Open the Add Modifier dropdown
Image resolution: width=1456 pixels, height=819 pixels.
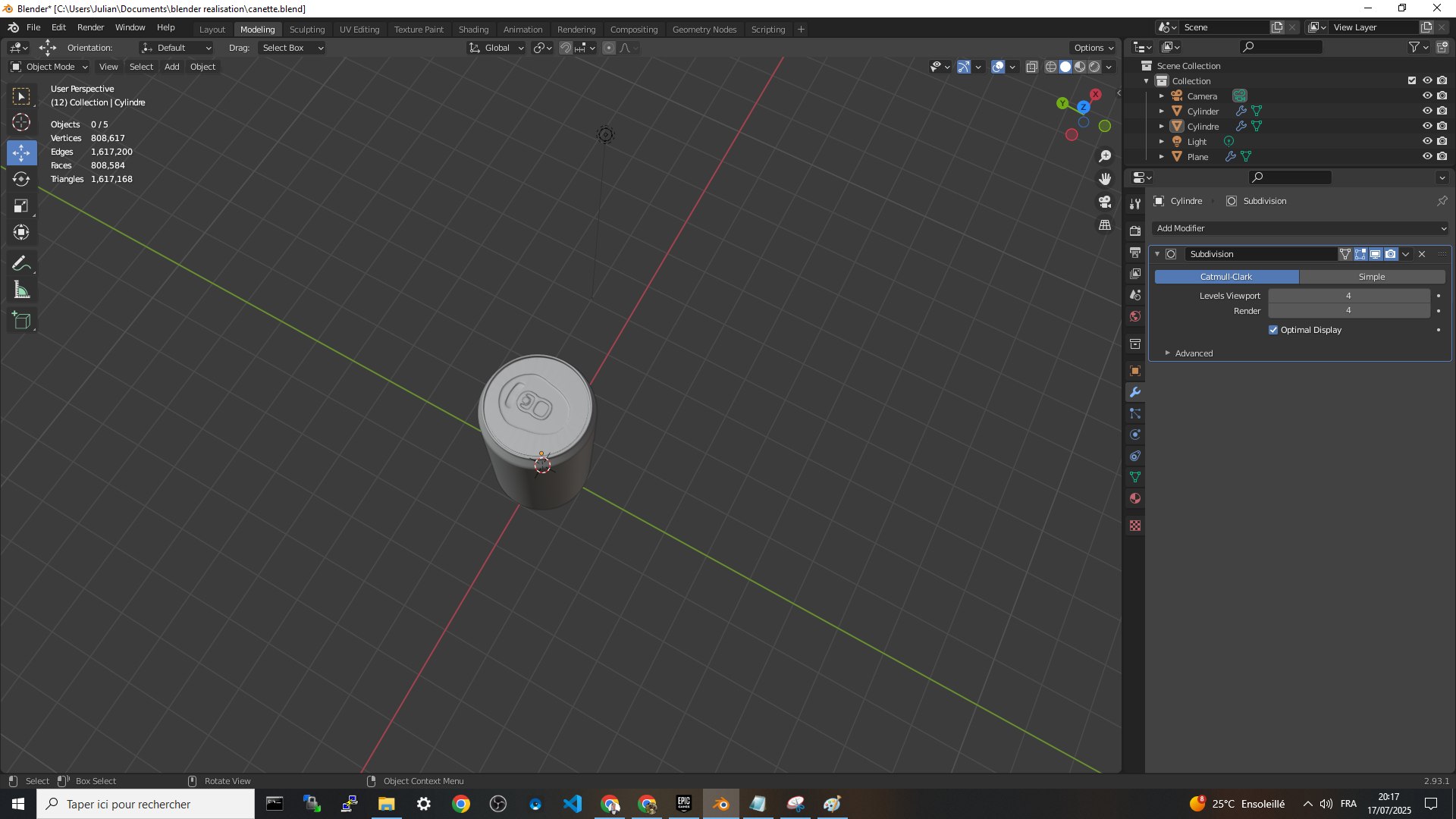coord(1301,228)
